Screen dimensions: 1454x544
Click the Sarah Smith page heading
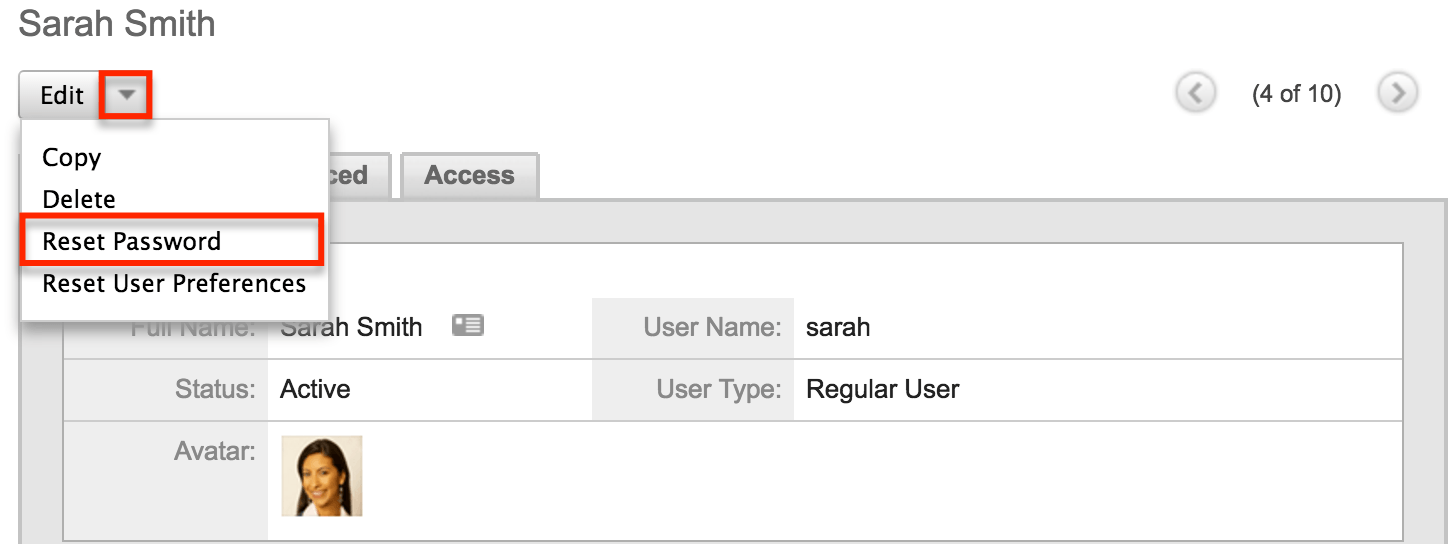[117, 23]
